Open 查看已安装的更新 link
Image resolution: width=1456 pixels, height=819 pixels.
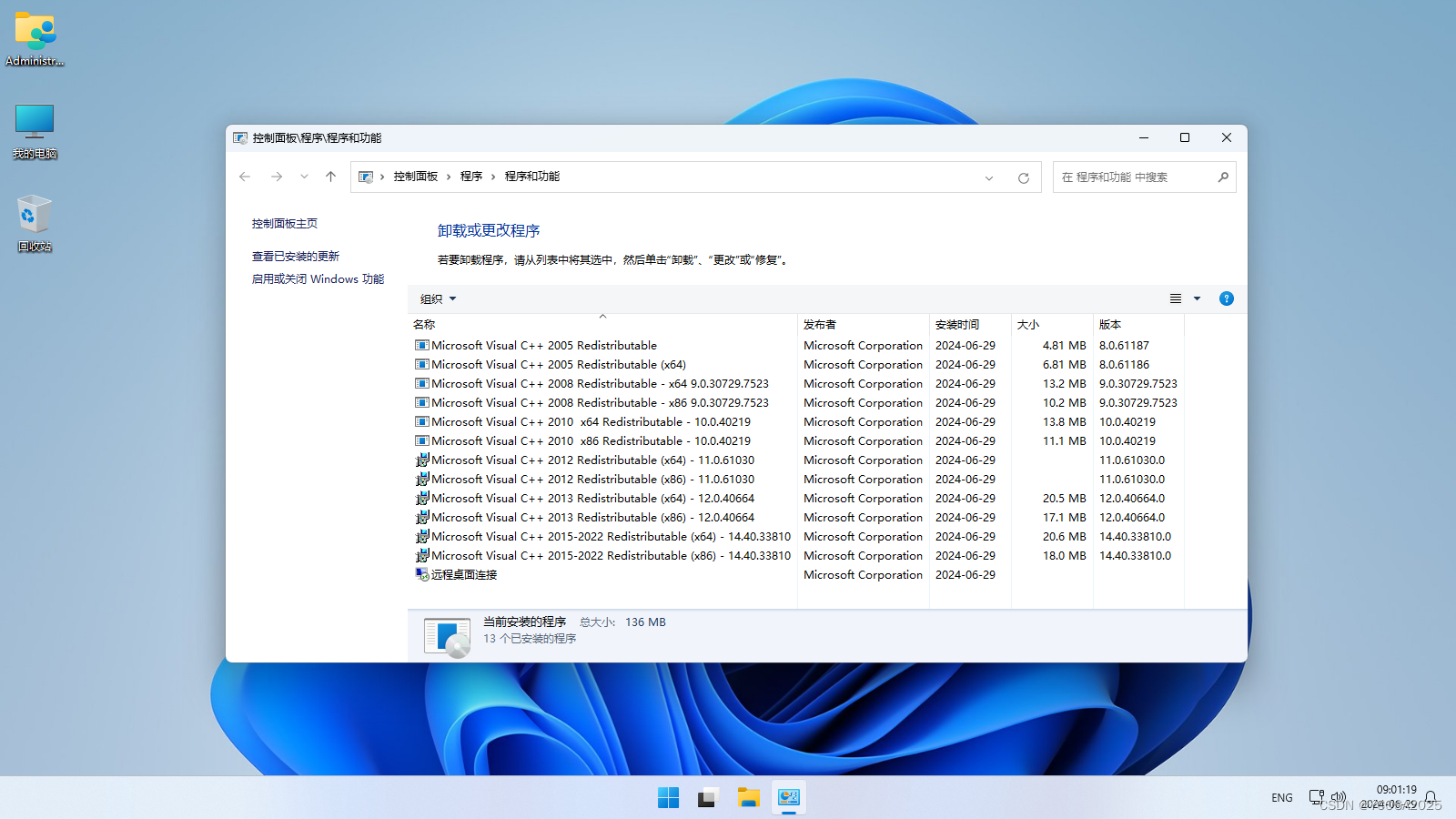pyautogui.click(x=296, y=257)
